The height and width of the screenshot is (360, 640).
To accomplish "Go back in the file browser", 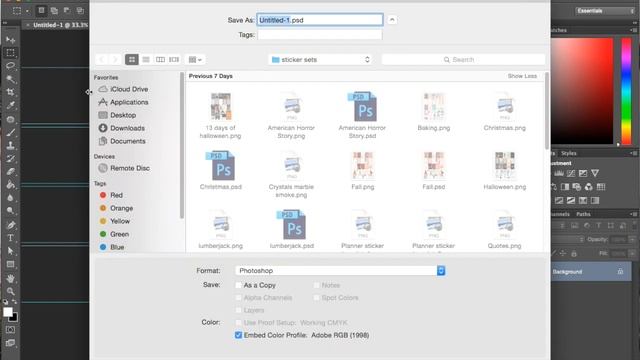I will tap(102, 60).
